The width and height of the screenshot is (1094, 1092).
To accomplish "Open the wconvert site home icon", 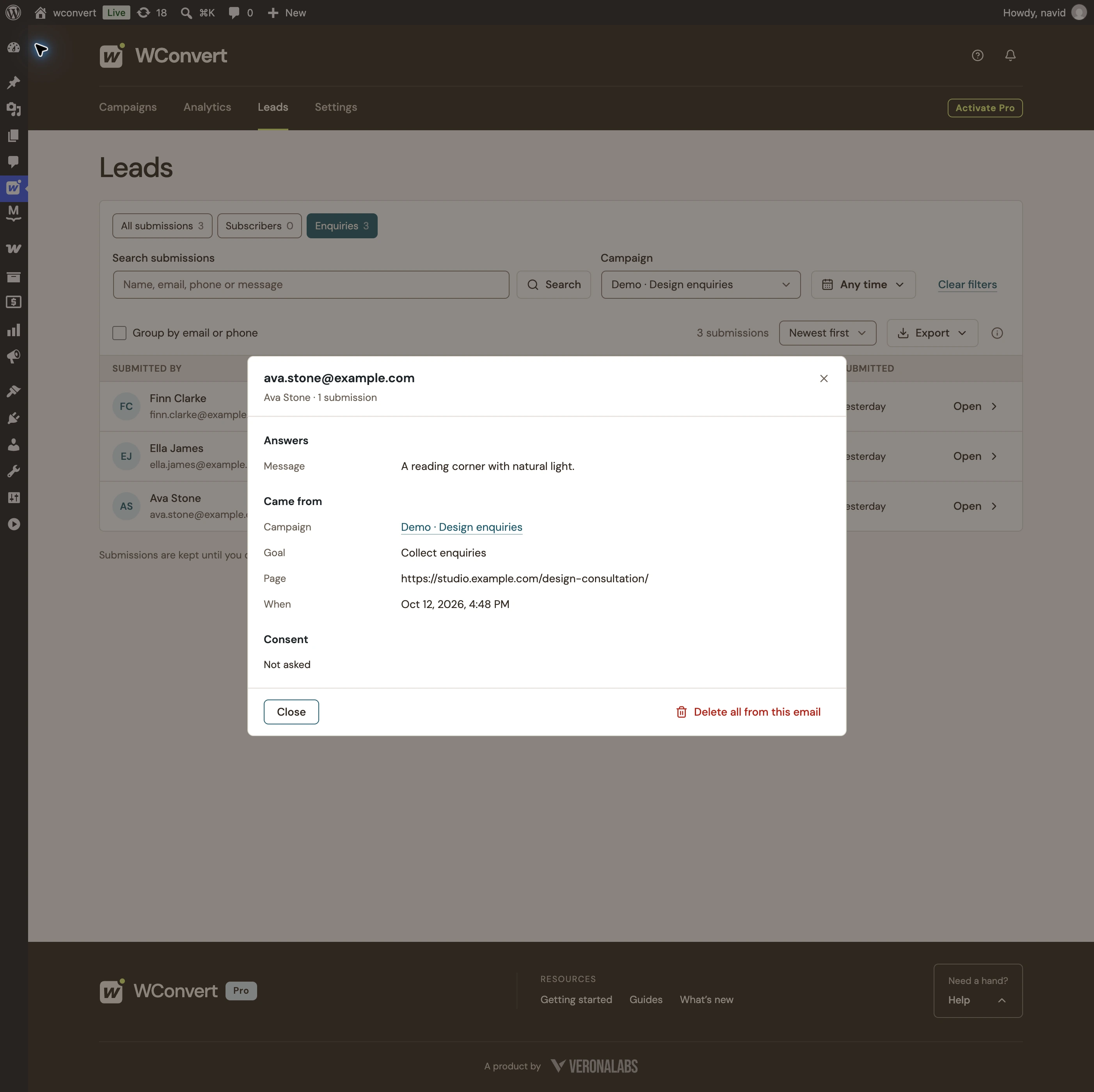I will 40,12.
